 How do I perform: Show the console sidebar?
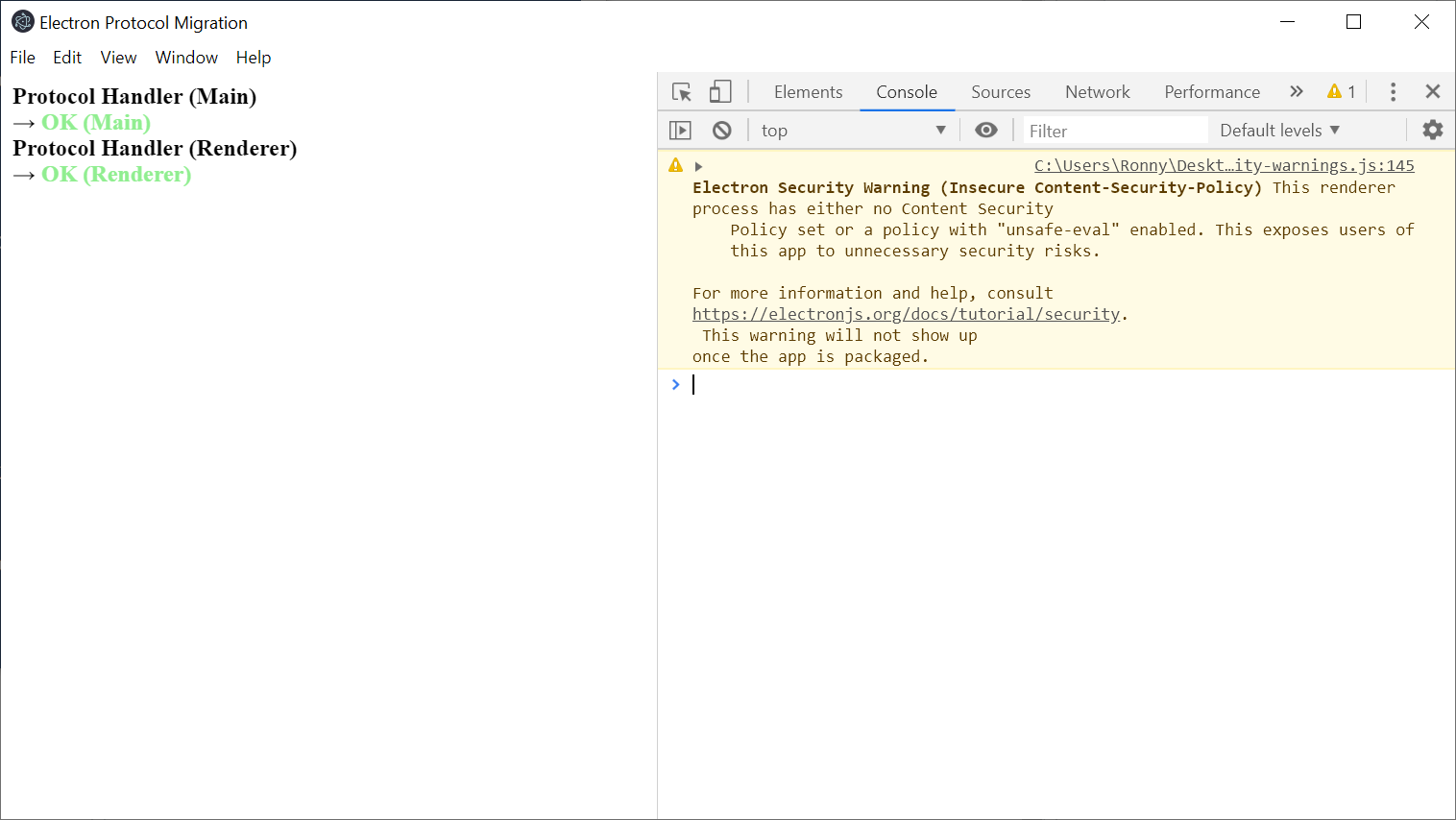click(680, 130)
